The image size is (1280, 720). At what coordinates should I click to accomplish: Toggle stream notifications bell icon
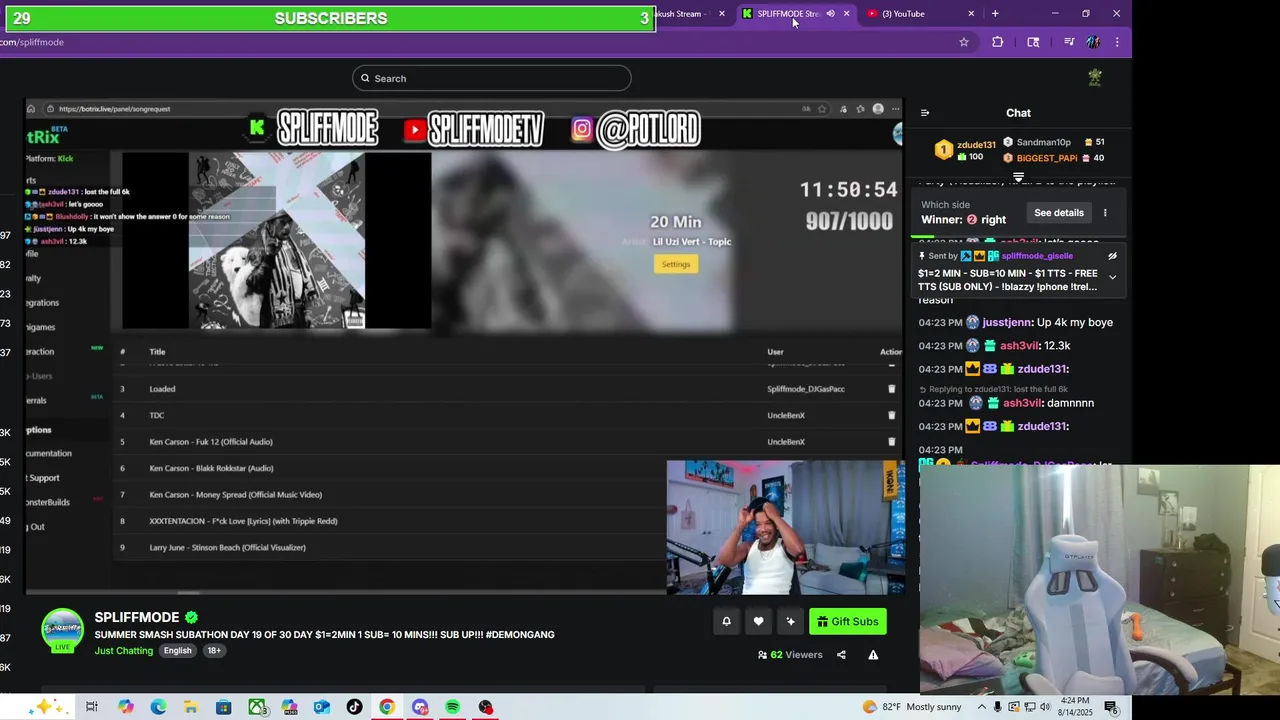[x=726, y=622]
